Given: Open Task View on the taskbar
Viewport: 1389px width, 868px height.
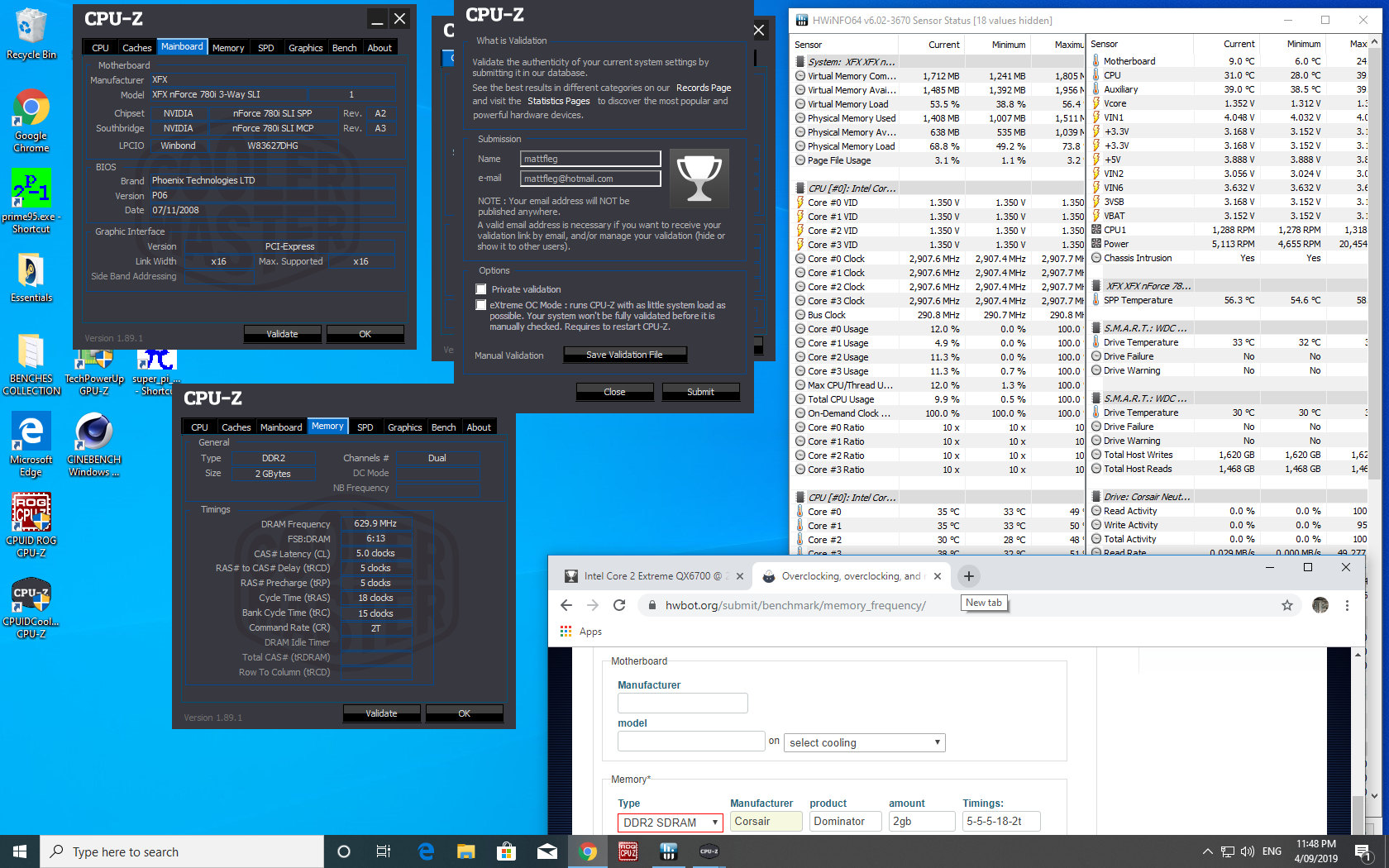Looking at the screenshot, I should pyautogui.click(x=384, y=851).
